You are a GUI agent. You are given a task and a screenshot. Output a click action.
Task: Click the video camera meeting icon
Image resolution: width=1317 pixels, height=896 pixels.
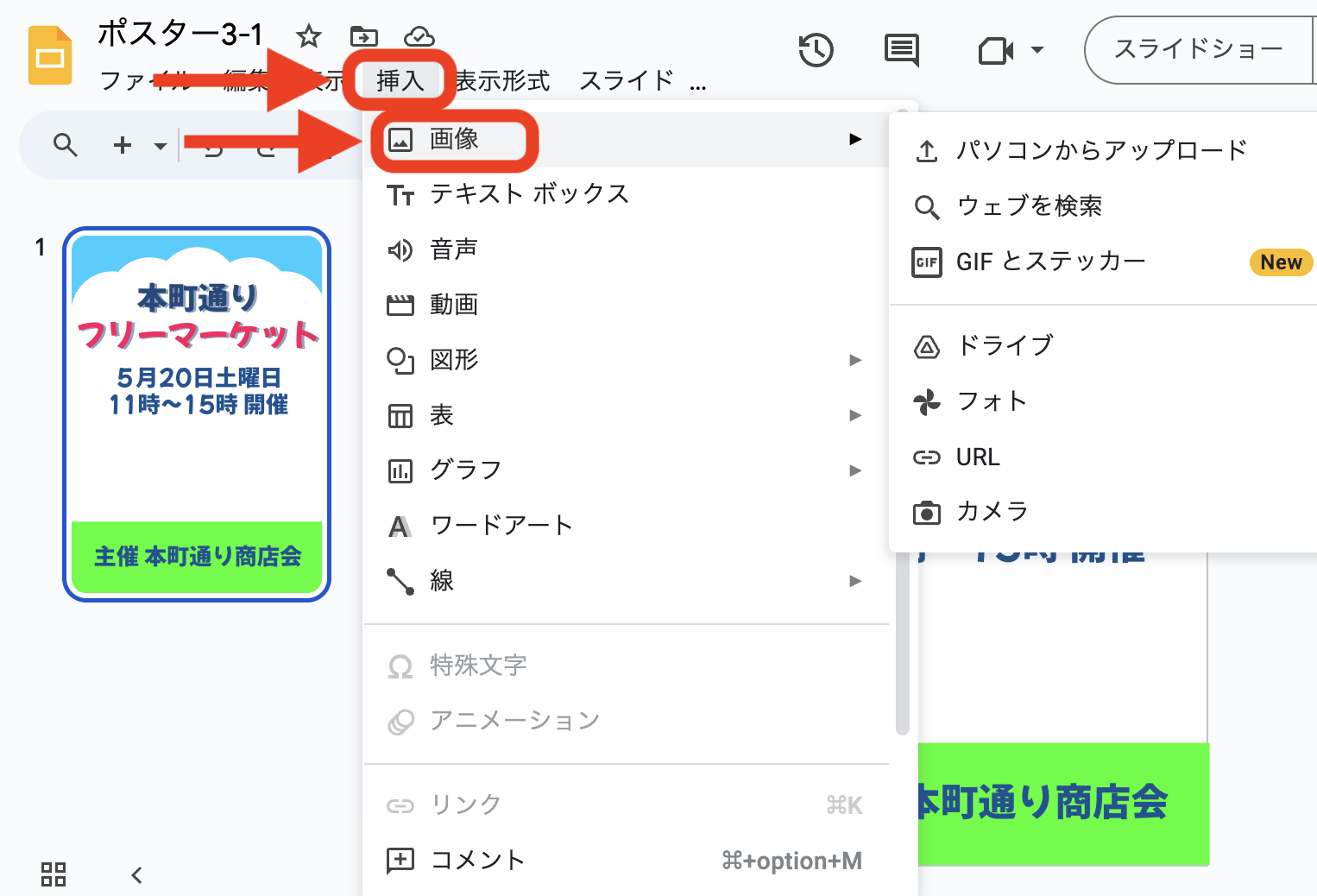[x=995, y=51]
